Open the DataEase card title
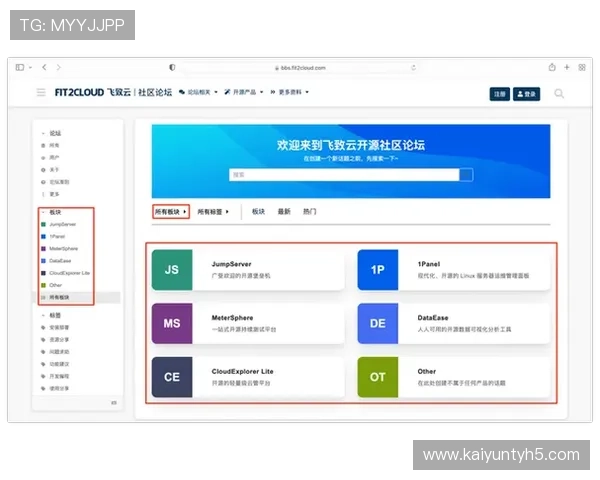Image resolution: width=600 pixels, height=480 pixels. (433, 318)
